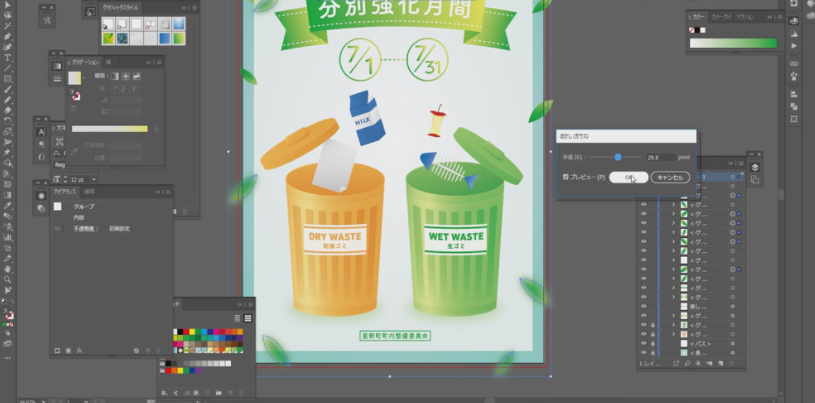Click the Paragraph pilcrow icon in floating dock
815x403 pixels.
42,145
